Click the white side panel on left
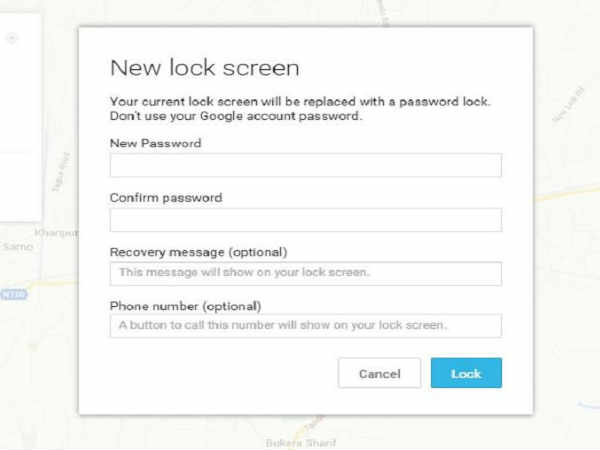Image resolution: width=600 pixels, height=450 pixels. (20, 117)
